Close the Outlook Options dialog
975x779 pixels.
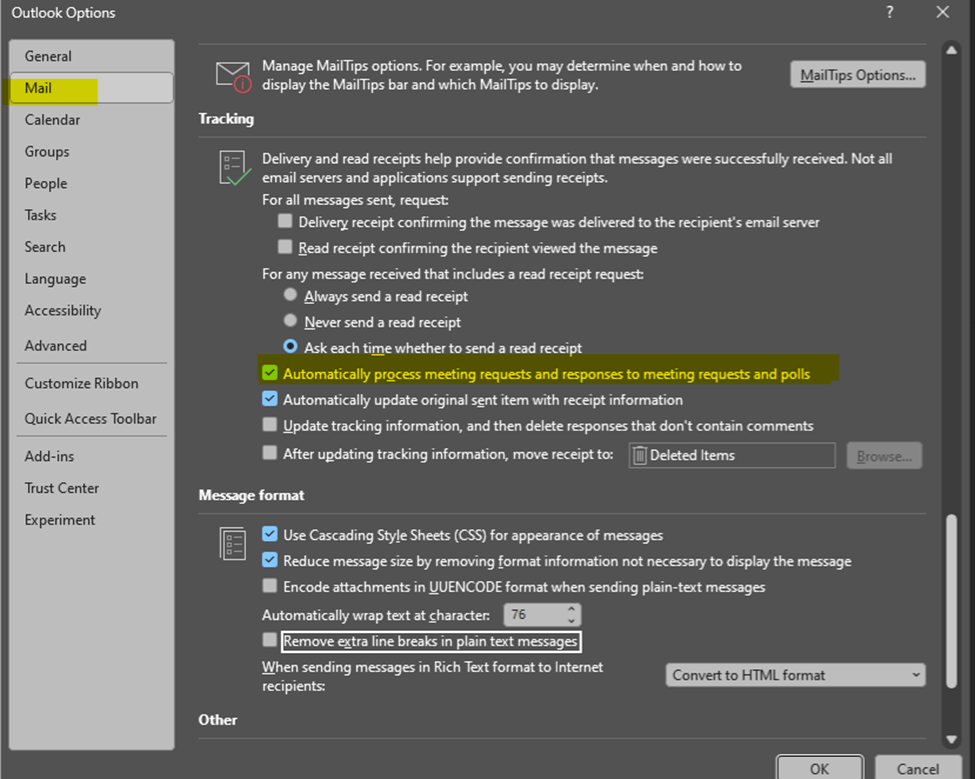943,12
